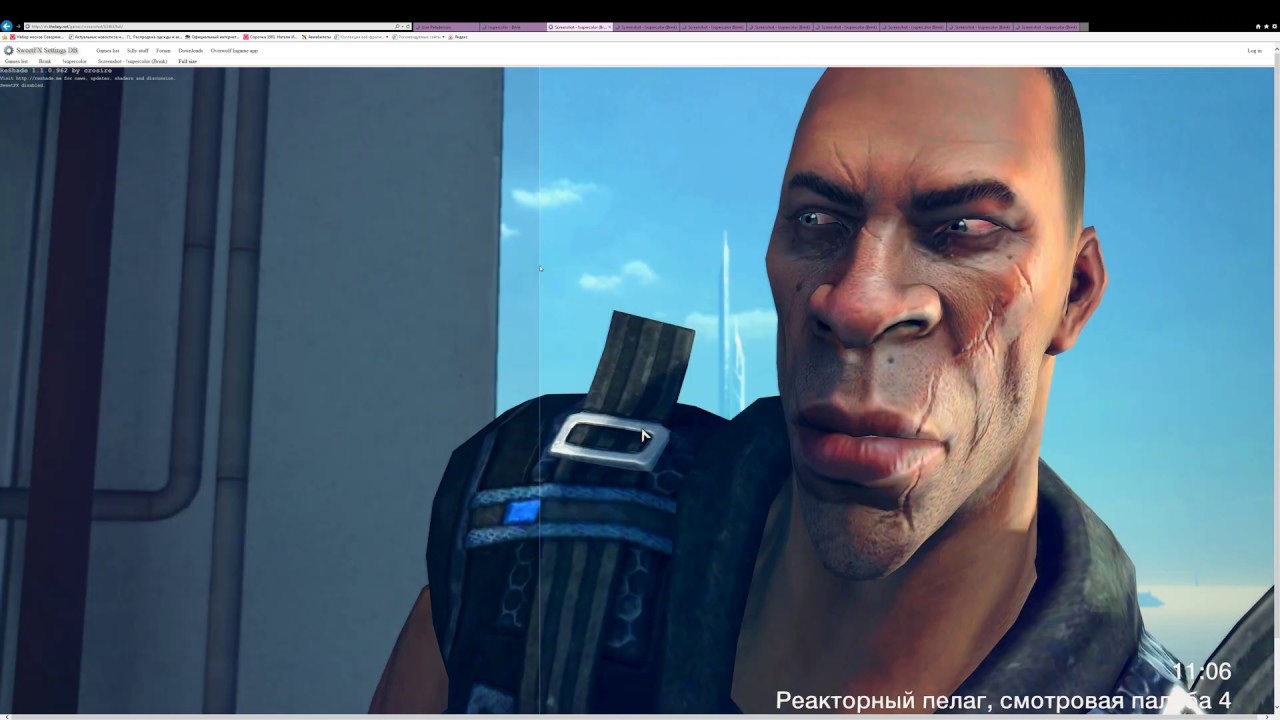Screen dimensions: 1280x720
Task: Click the SweetFX Settings DB logo
Action: (x=41, y=50)
